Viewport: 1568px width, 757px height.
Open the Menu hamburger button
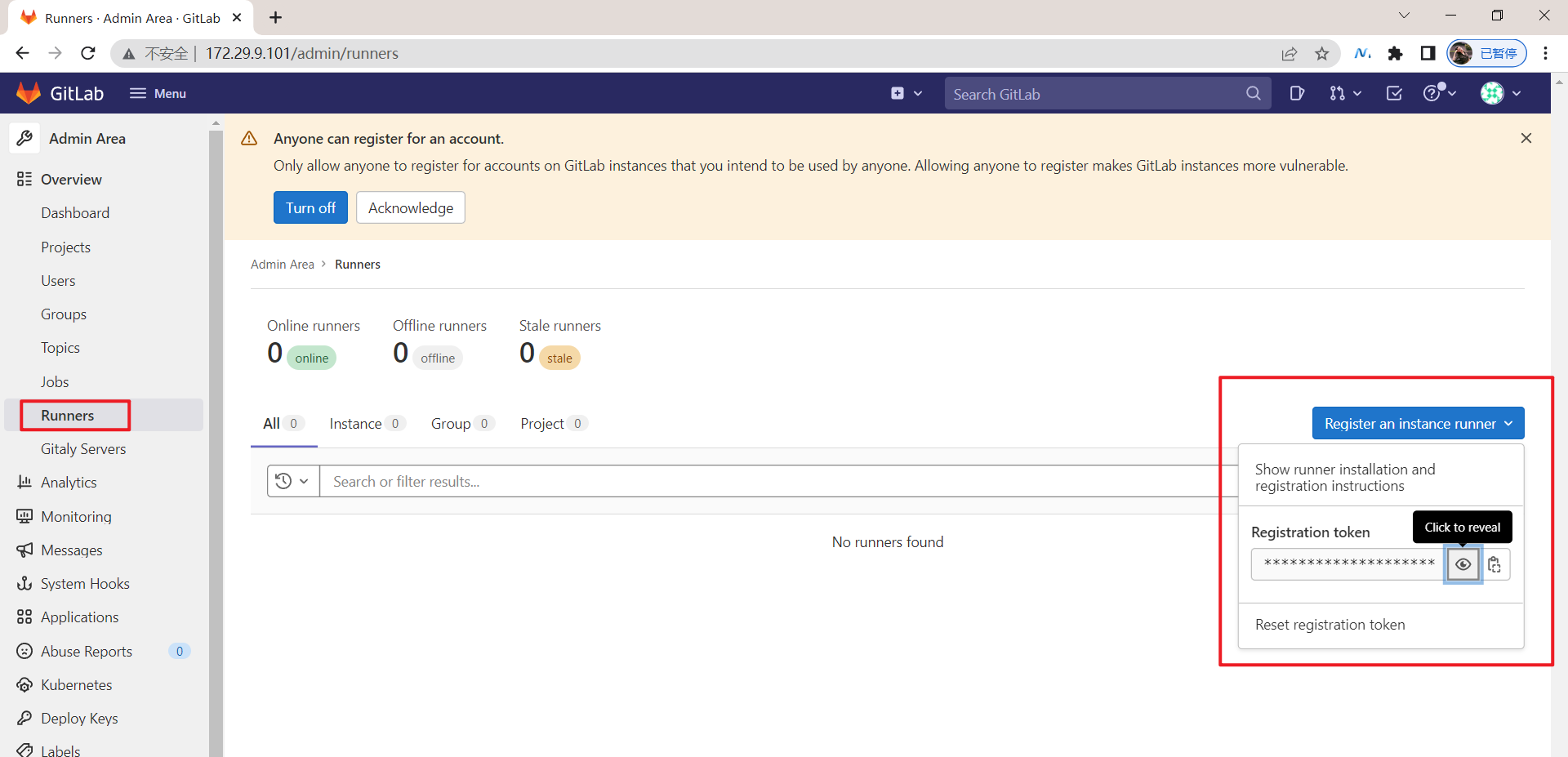[x=158, y=93]
